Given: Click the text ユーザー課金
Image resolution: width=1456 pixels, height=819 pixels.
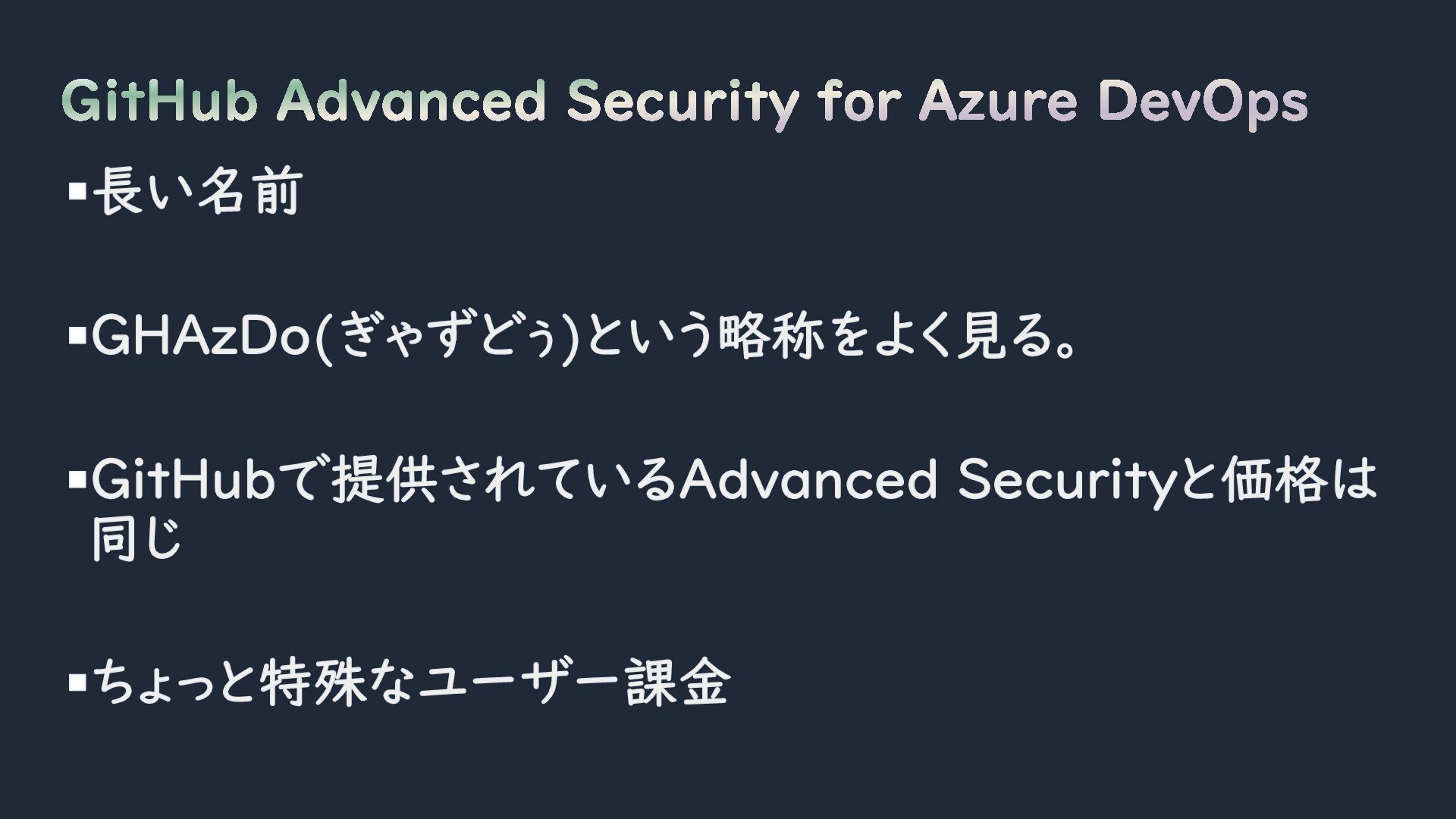Looking at the screenshot, I should (573, 682).
